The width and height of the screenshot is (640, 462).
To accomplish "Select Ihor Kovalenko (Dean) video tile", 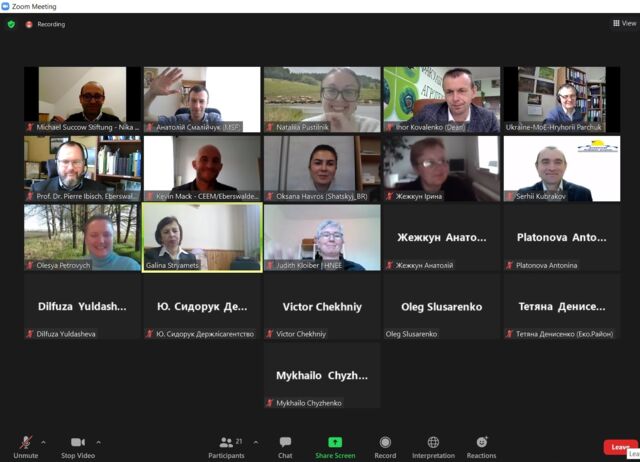I will click(442, 100).
